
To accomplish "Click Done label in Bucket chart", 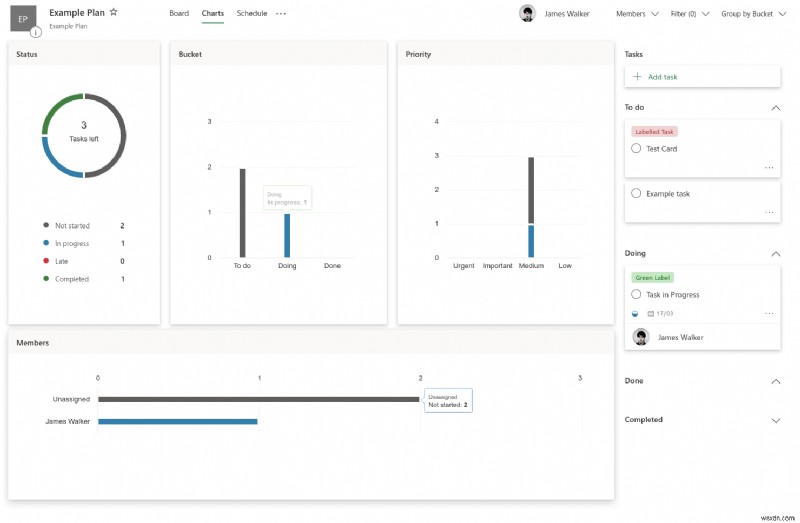I will tap(332, 266).
